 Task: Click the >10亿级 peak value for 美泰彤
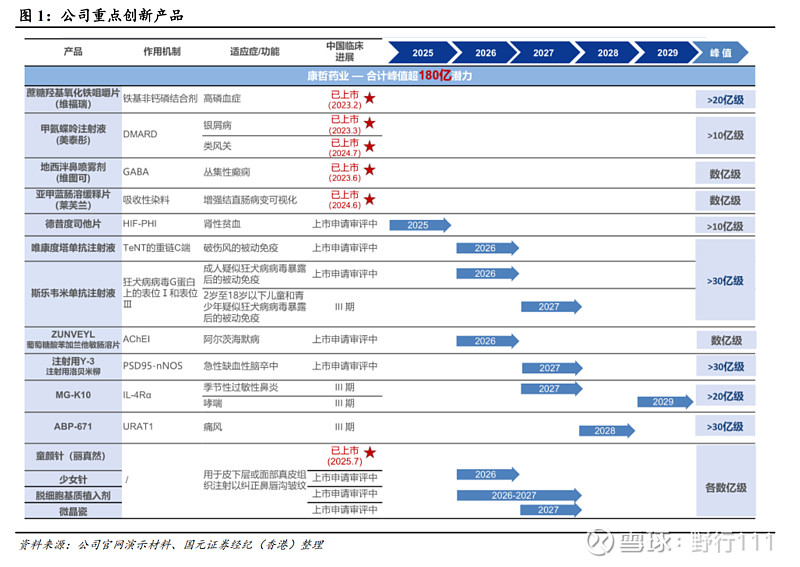725,136
